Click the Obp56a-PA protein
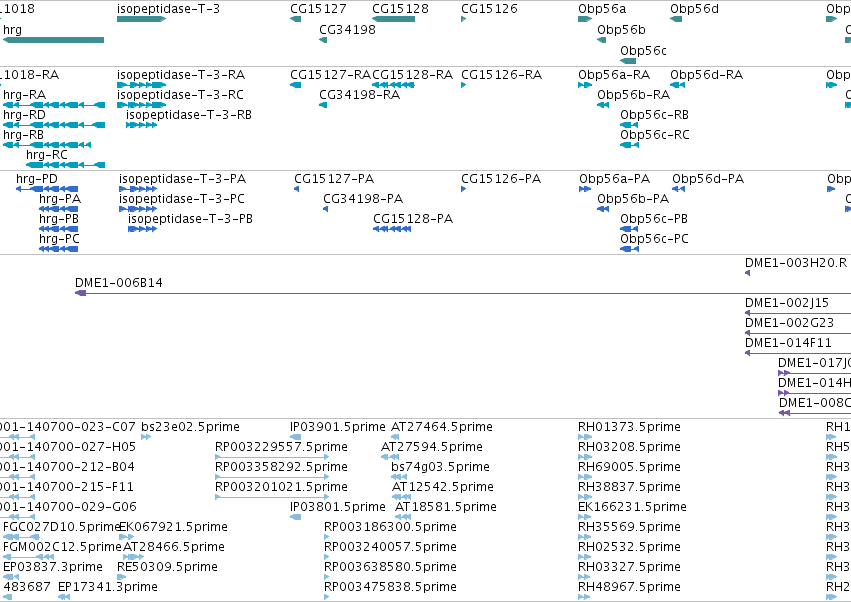The width and height of the screenshot is (851, 602). point(585,189)
